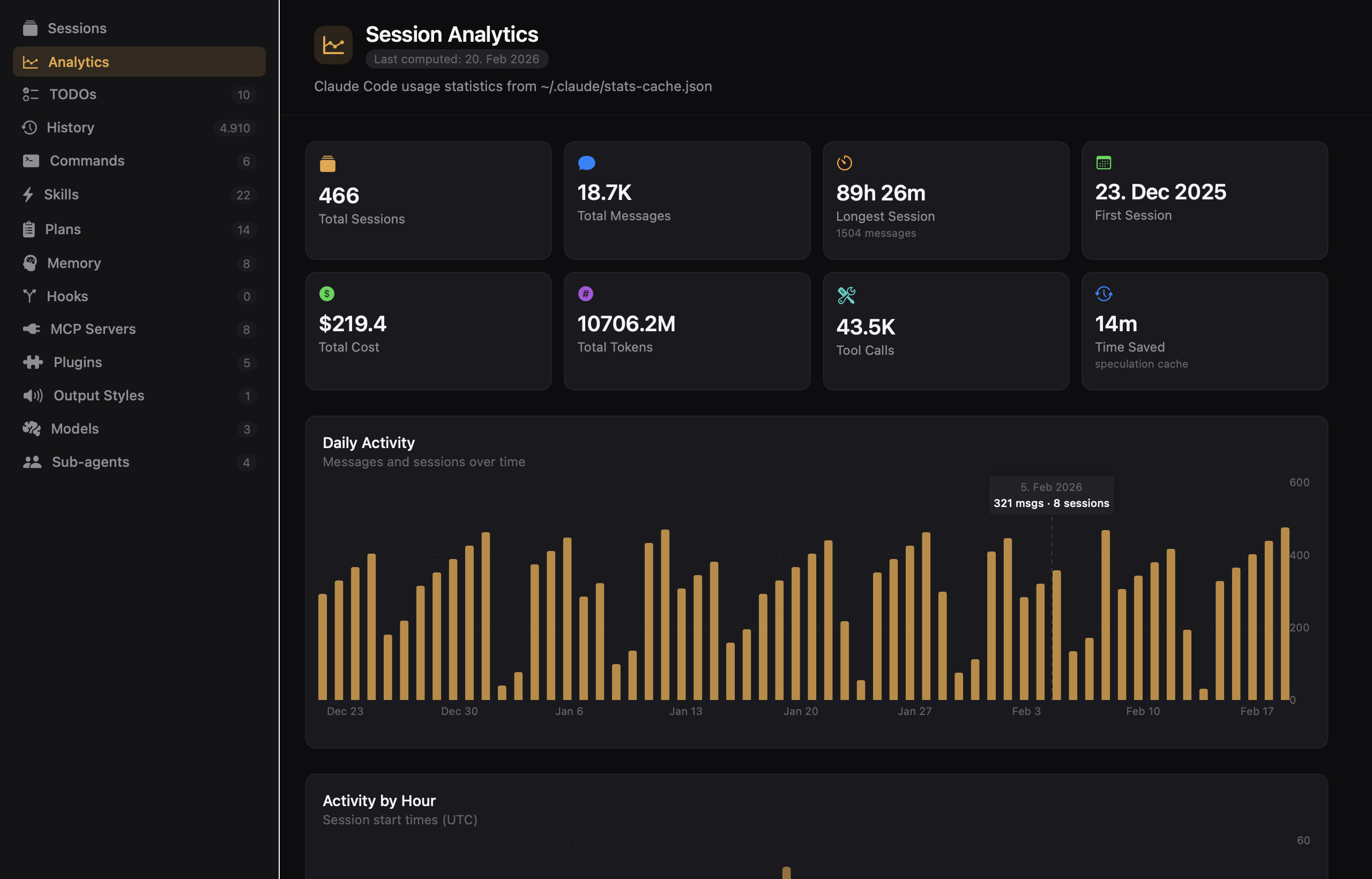Click the Total Messages chat bubble icon

pos(586,163)
